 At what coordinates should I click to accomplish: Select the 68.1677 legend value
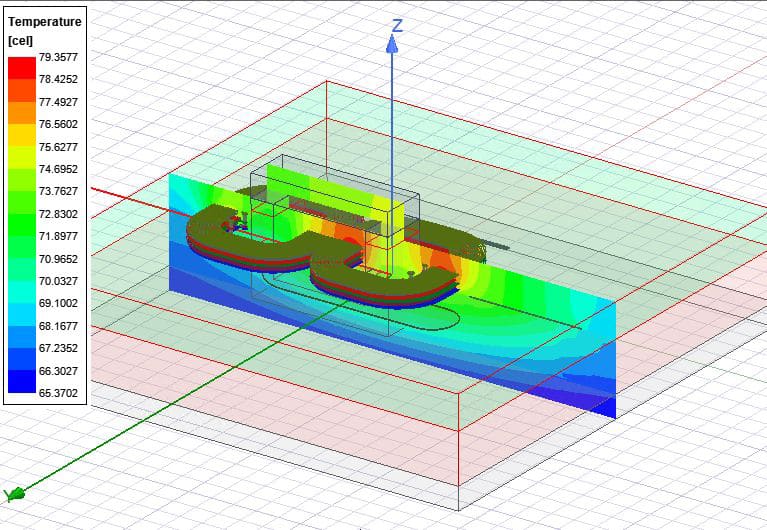coord(58,326)
